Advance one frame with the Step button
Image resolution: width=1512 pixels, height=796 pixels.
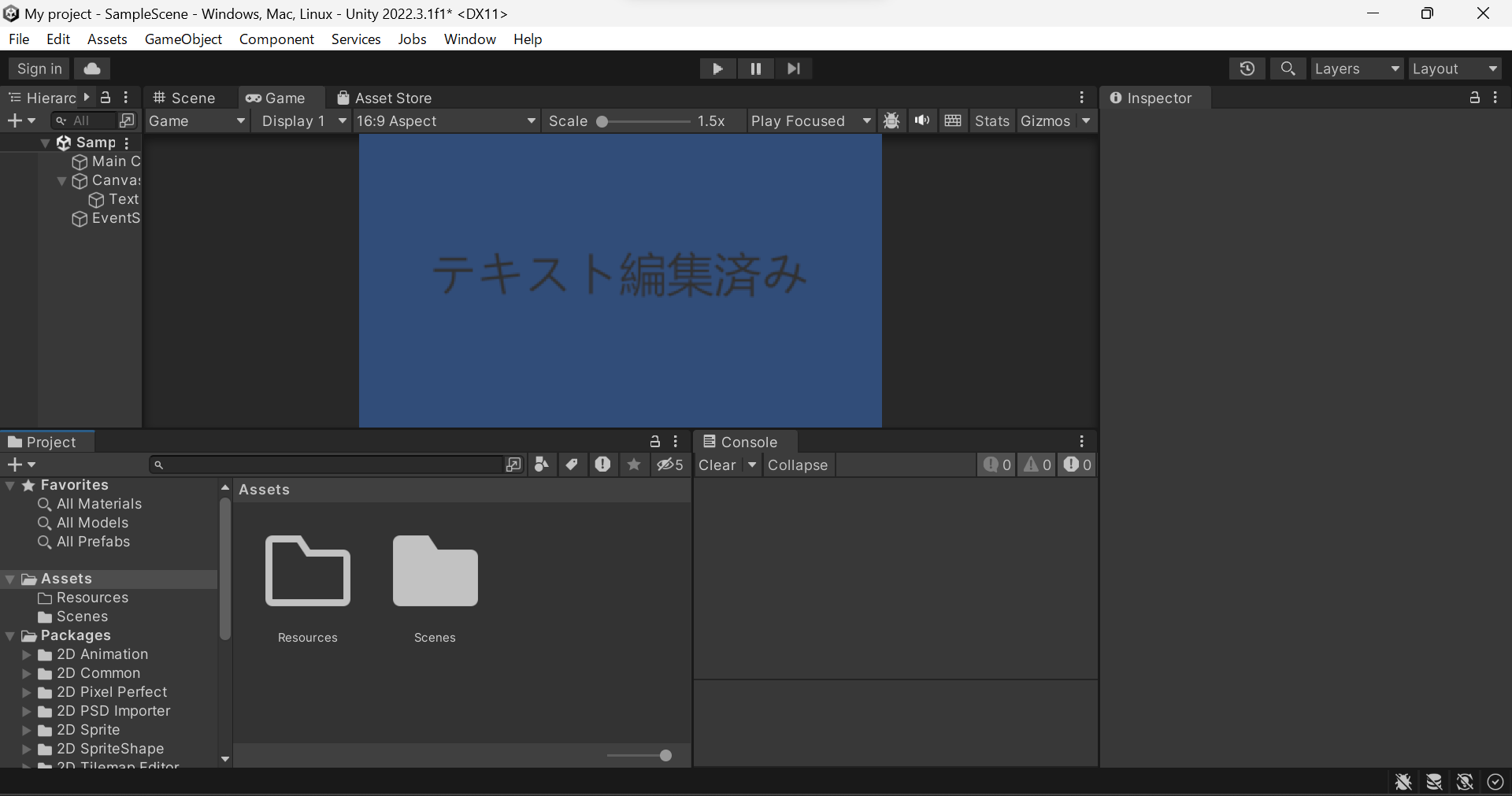point(793,68)
